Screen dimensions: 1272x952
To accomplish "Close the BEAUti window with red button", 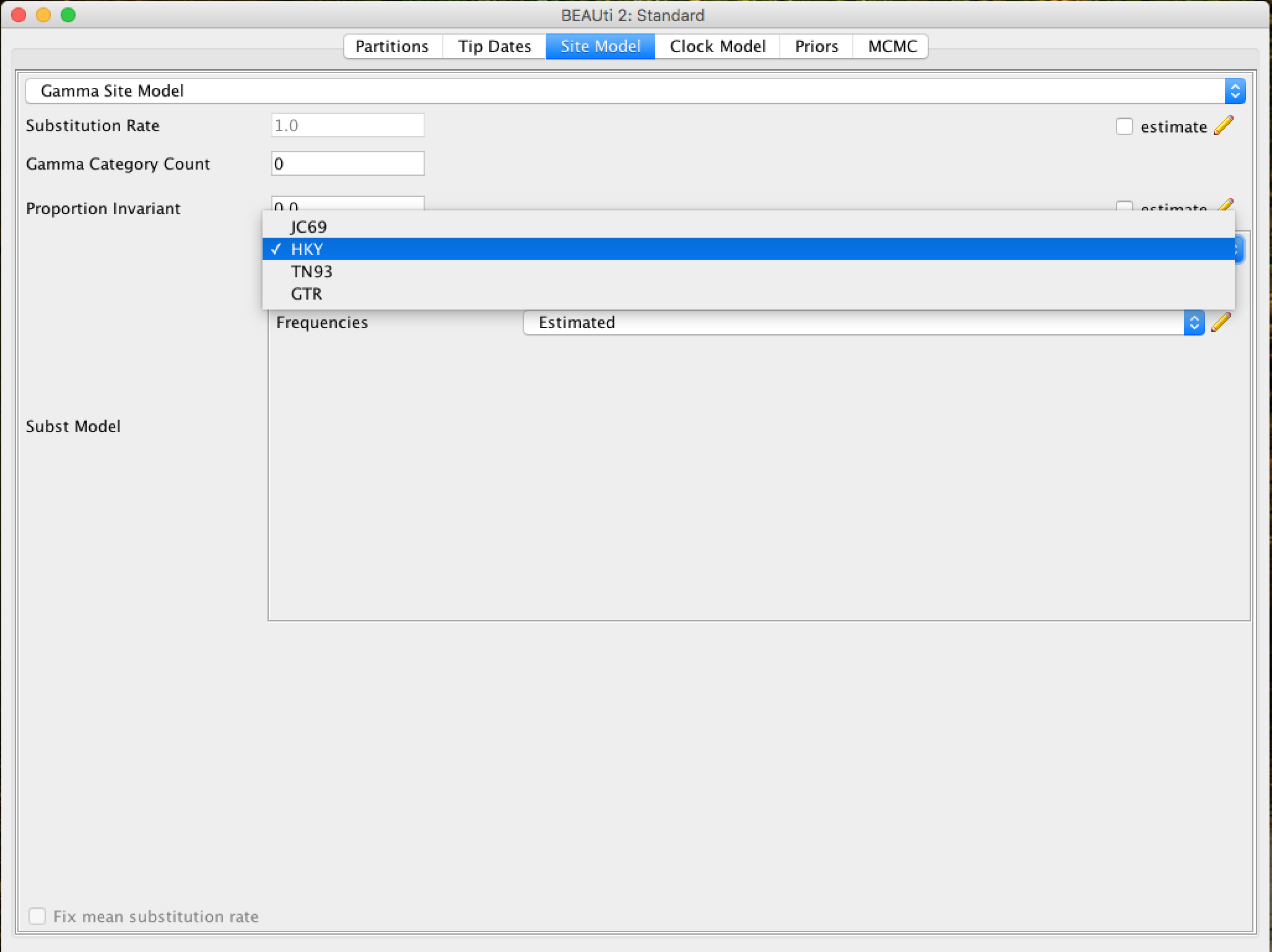I will point(19,15).
